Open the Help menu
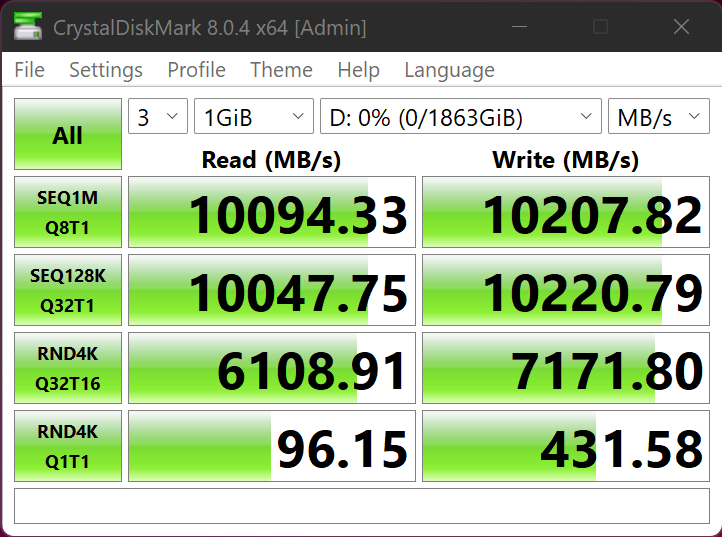The image size is (722, 537). [358, 70]
